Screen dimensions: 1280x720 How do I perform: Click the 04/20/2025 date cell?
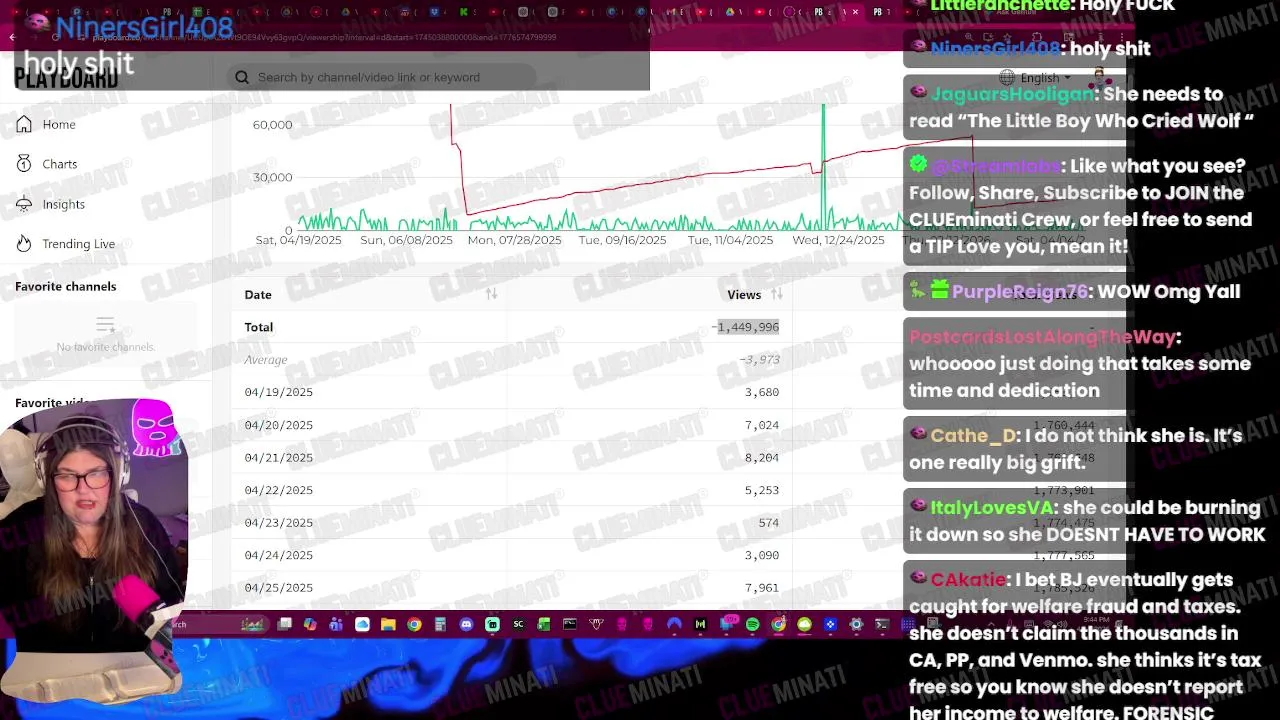click(x=279, y=425)
